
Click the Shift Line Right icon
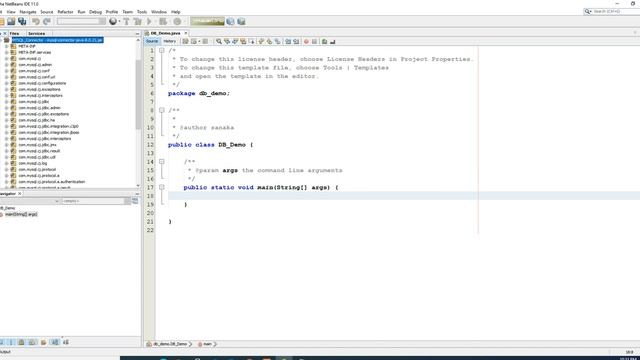tap(296, 41)
